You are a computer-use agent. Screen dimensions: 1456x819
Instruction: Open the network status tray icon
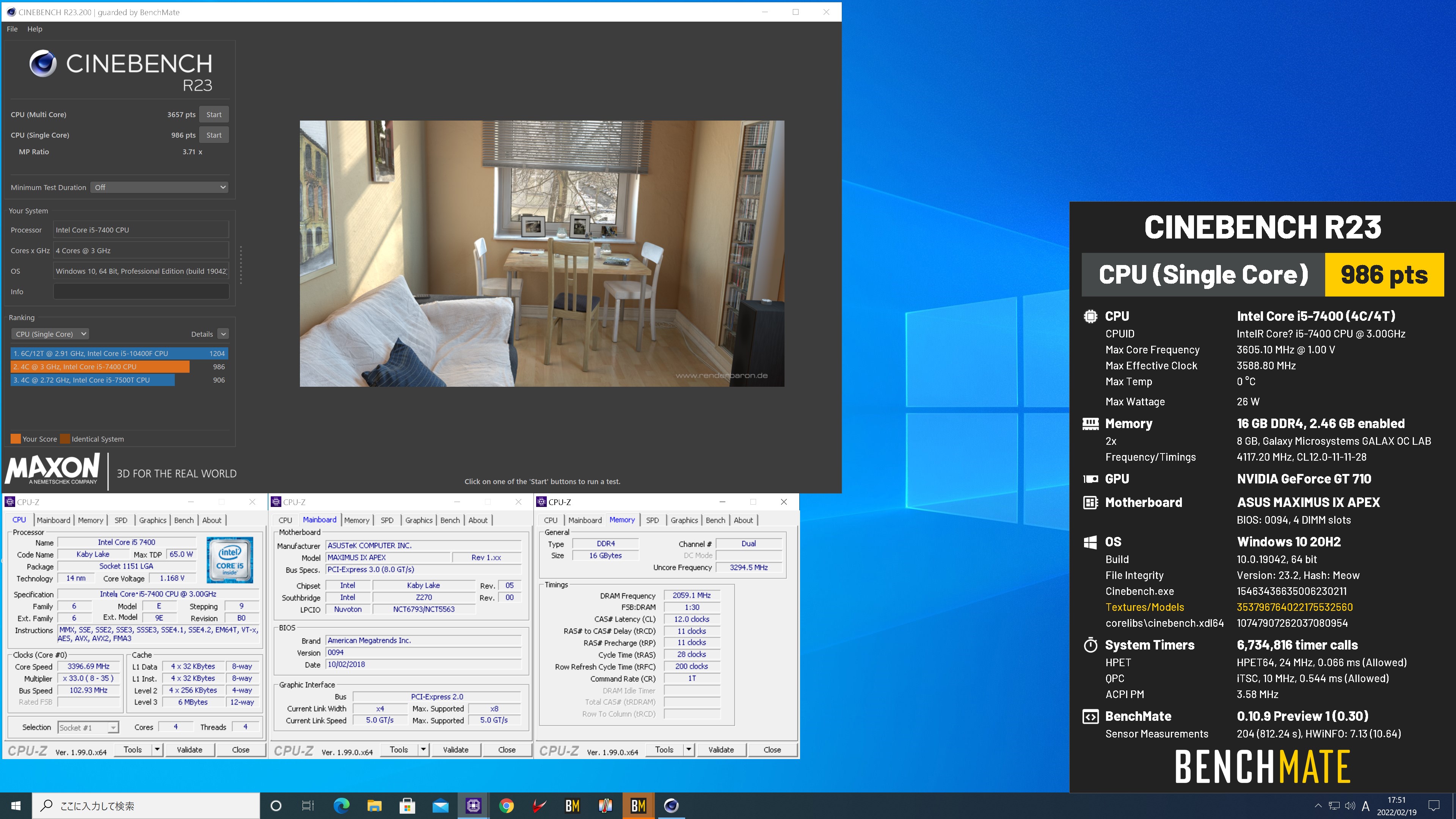(x=1334, y=805)
